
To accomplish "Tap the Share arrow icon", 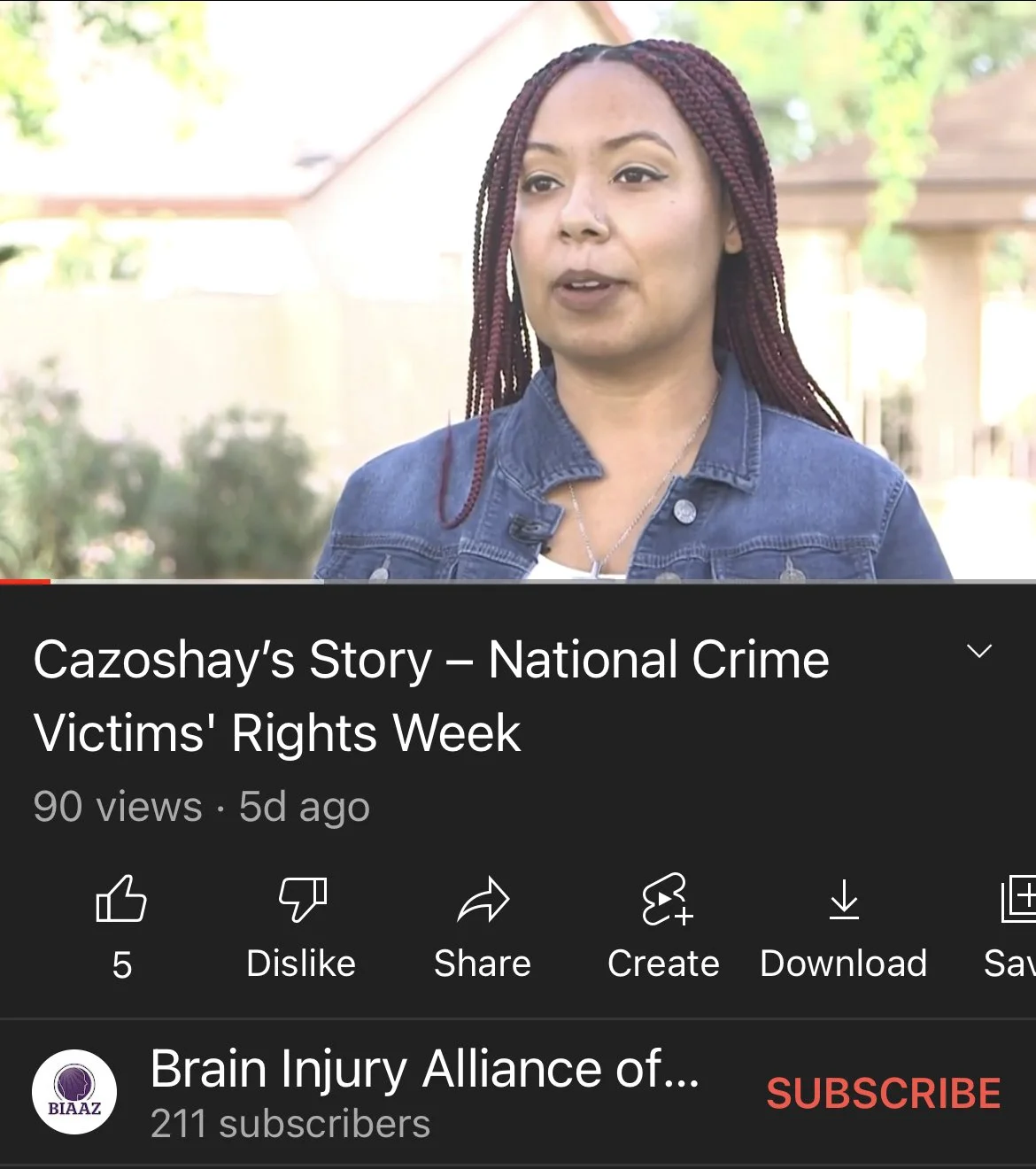I will coord(483,900).
